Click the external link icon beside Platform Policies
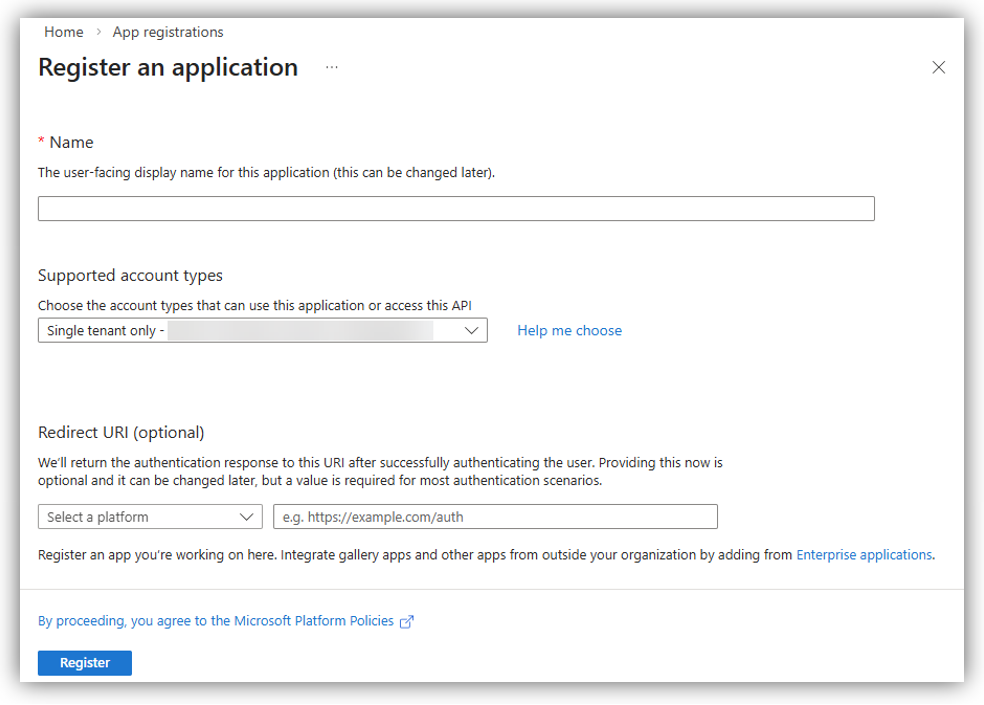Image resolution: width=984 pixels, height=705 pixels. pyautogui.click(x=407, y=622)
